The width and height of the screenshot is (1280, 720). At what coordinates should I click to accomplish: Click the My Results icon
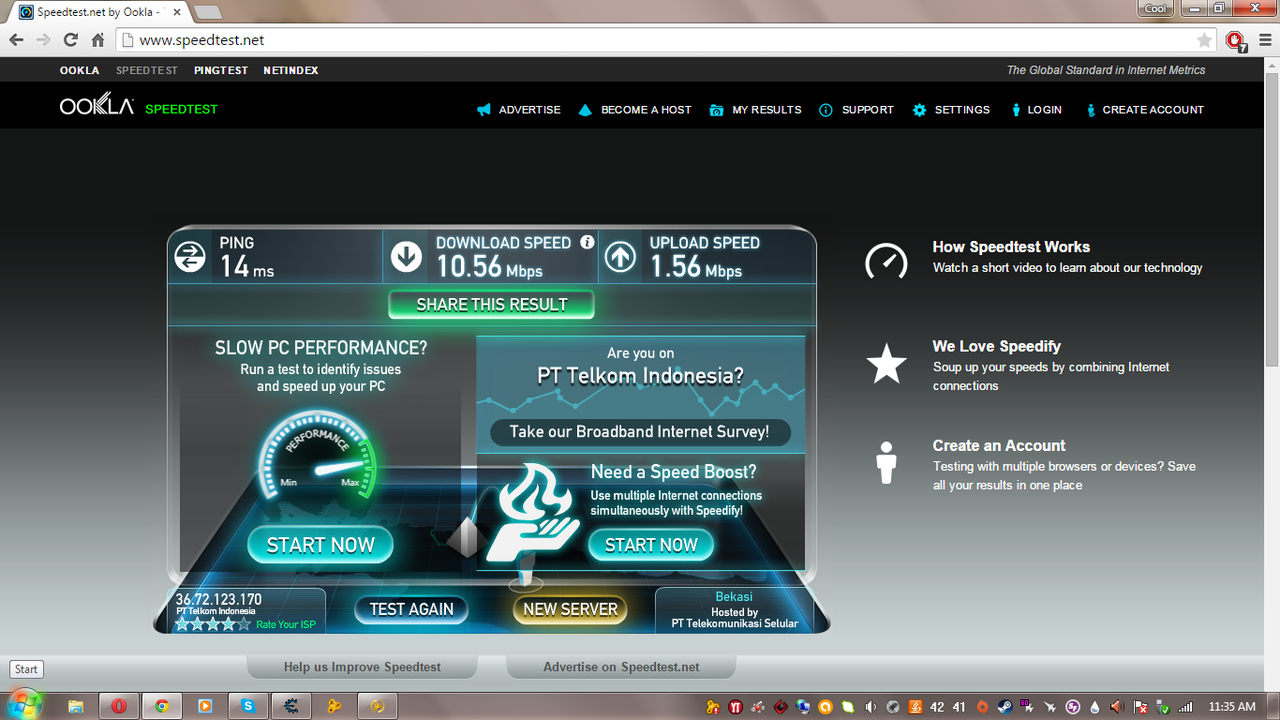716,110
